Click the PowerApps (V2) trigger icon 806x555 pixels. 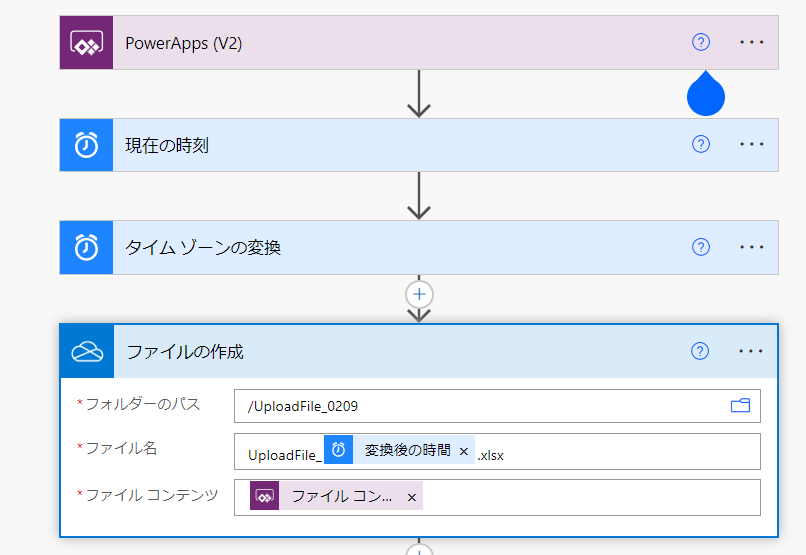86,43
